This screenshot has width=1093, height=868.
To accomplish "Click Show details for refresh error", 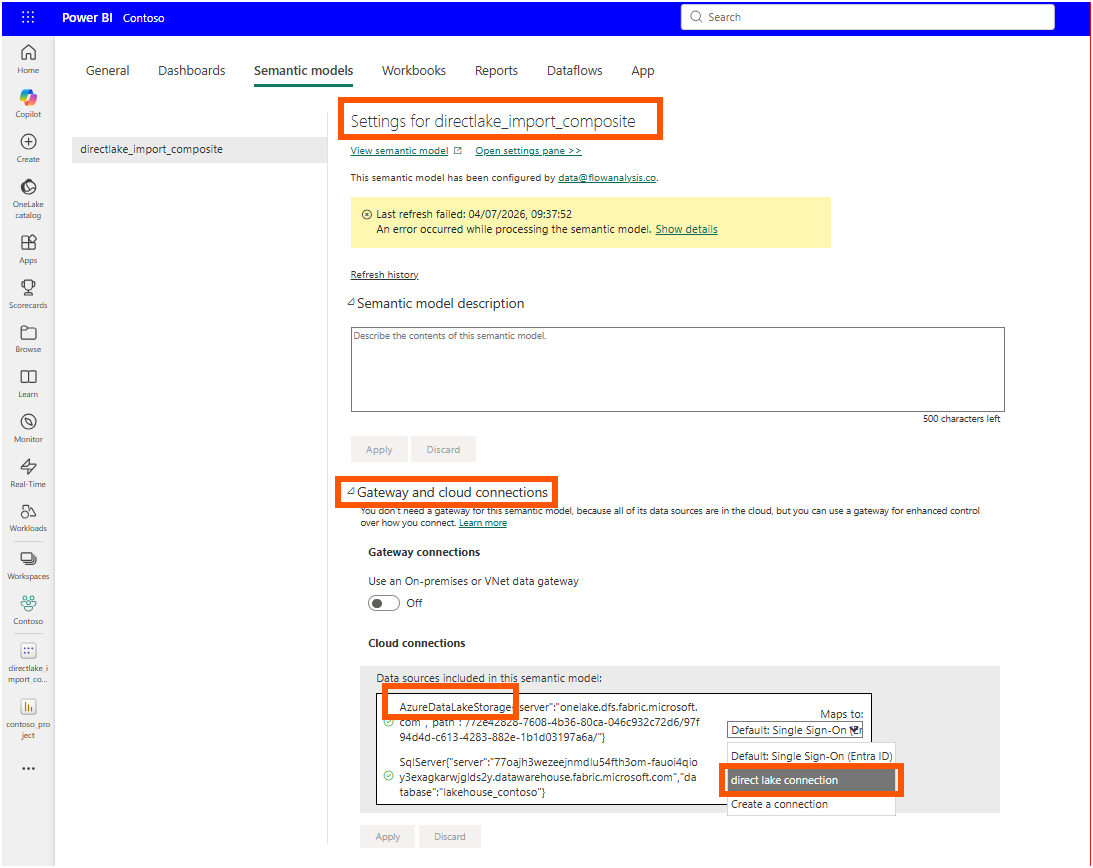I will [687, 229].
